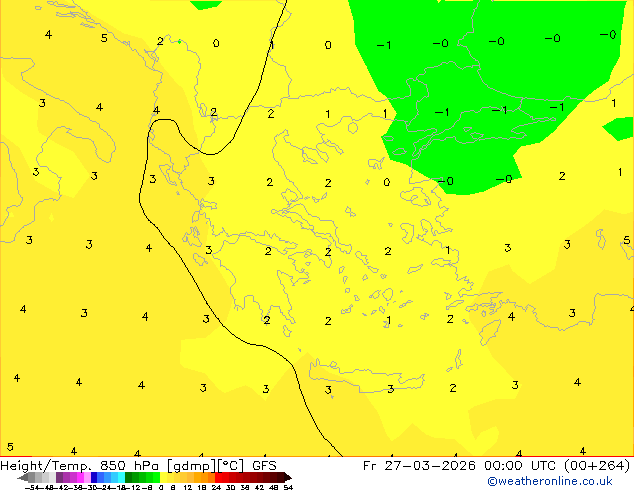Click the 'GFS' model label in title
634x490 pixels.
pos(264,466)
